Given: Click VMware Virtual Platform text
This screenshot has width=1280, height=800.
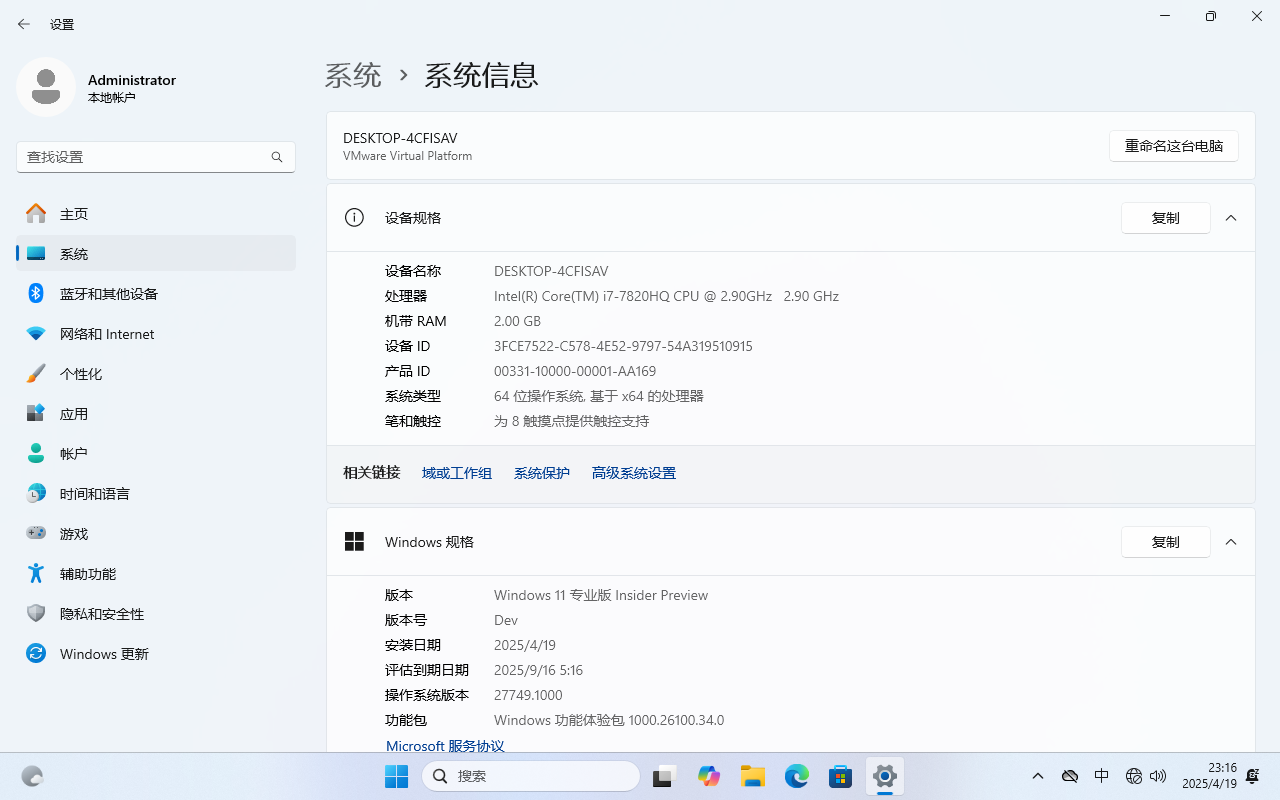Looking at the screenshot, I should (x=407, y=156).
